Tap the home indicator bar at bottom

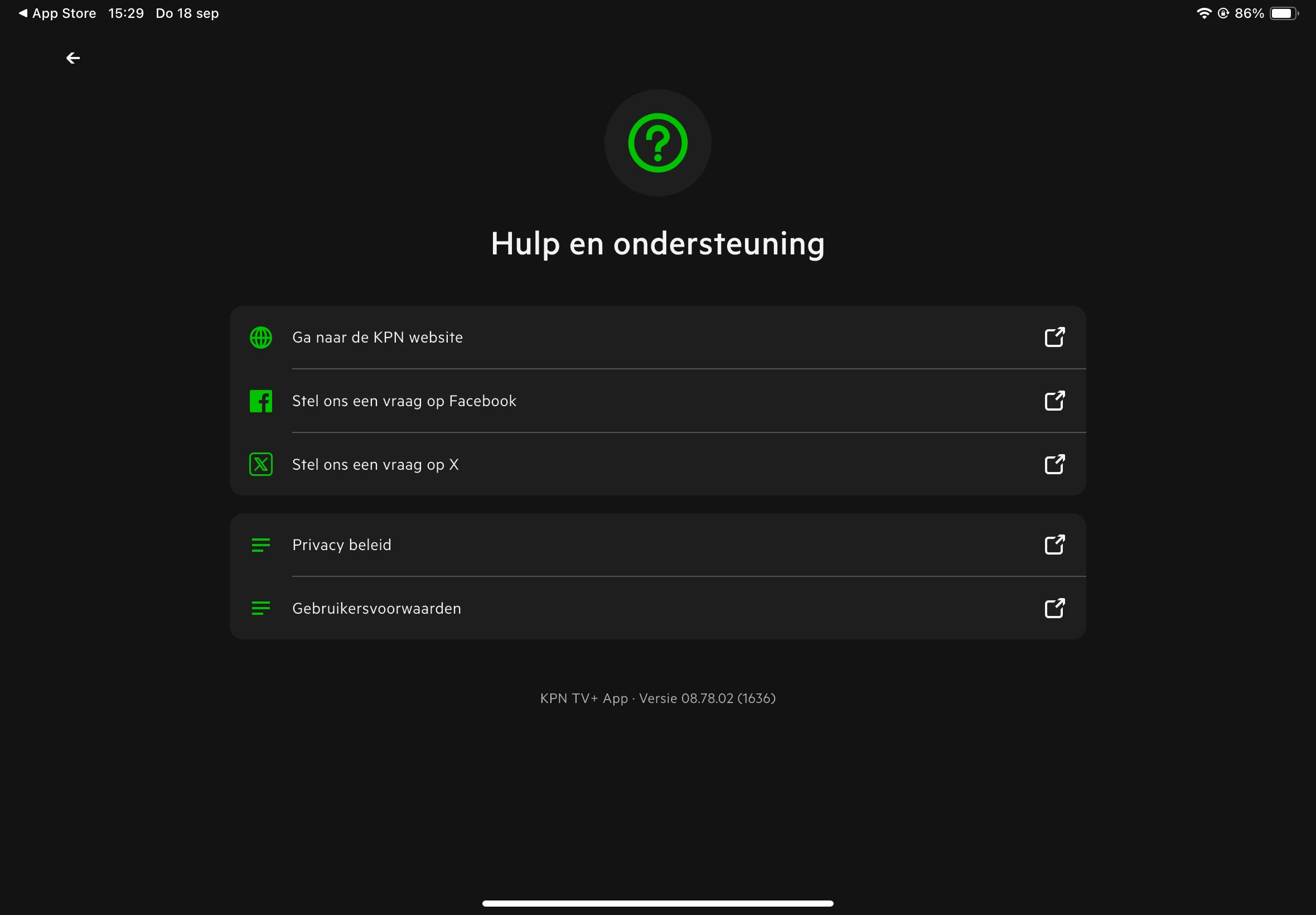(657, 903)
